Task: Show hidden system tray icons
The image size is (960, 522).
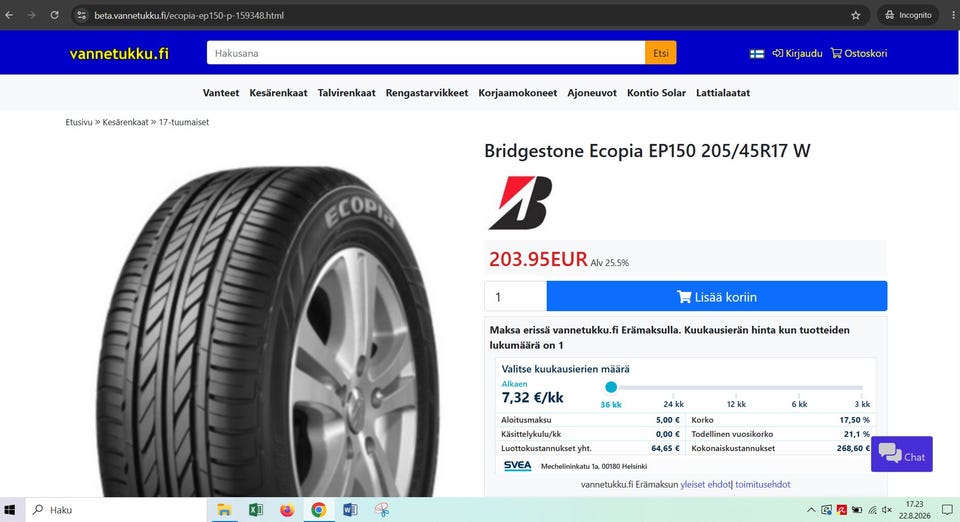Action: coord(811,510)
